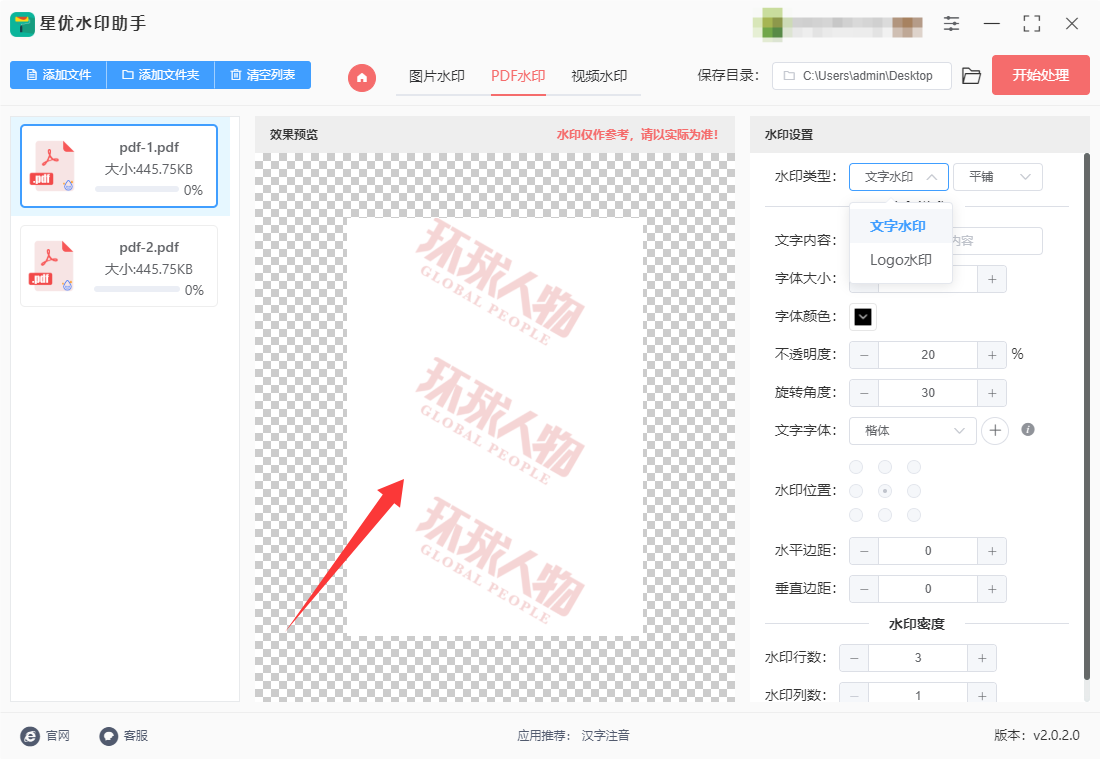1100x760 pixels.
Task: Select middle-left watermark position
Action: tap(856, 491)
